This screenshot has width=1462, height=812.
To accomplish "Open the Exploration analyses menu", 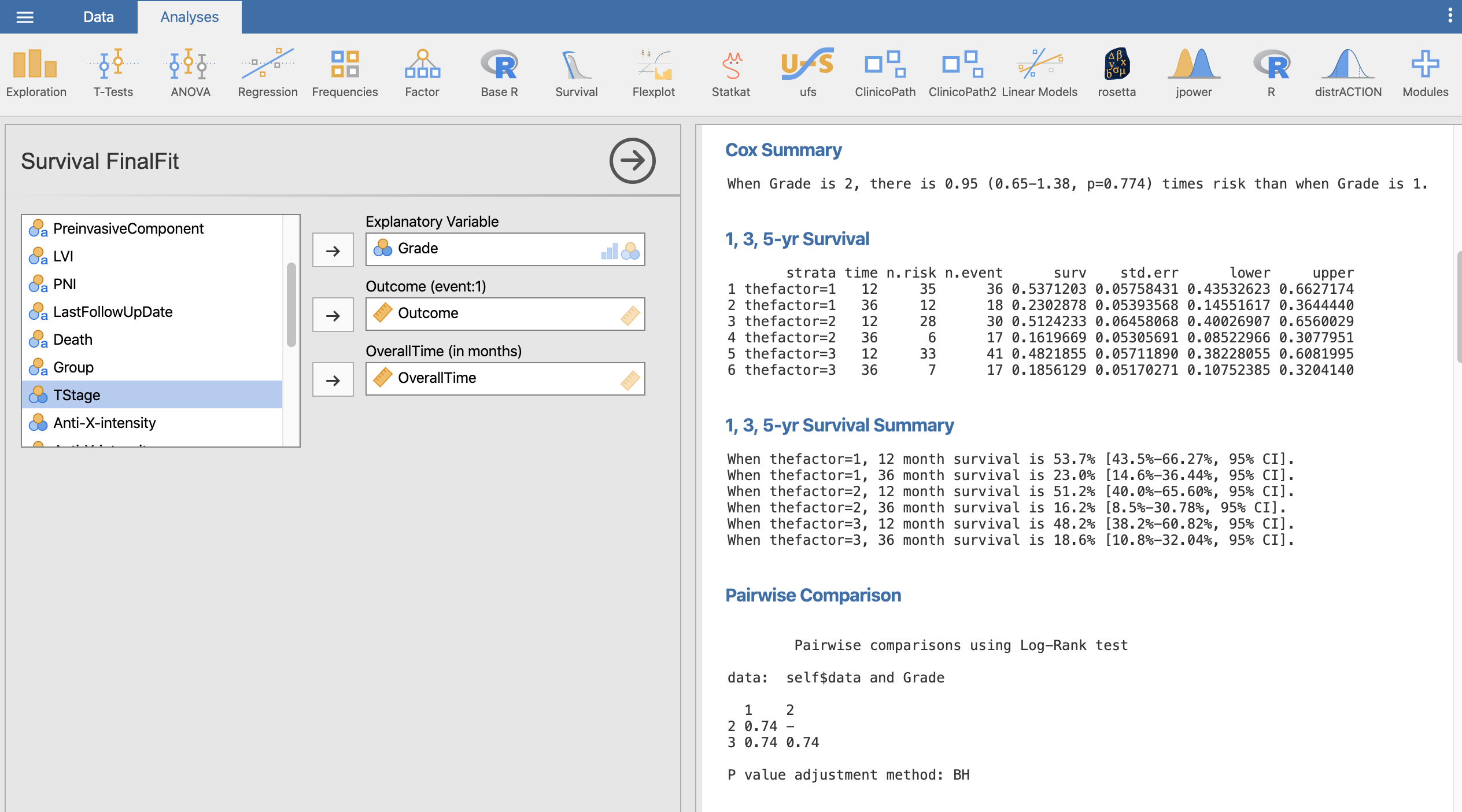I will click(36, 73).
